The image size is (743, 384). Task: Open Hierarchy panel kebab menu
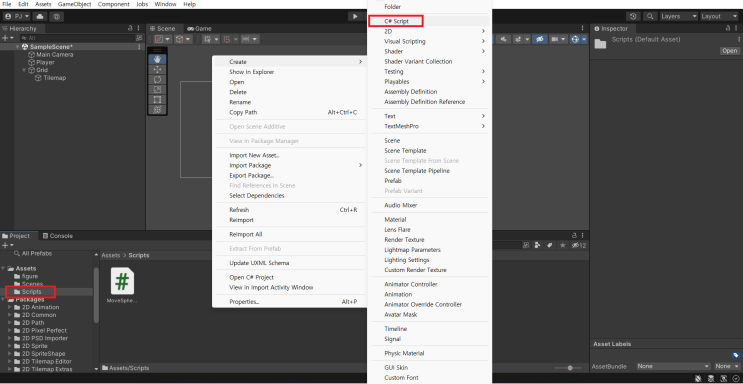pyautogui.click(x=138, y=28)
